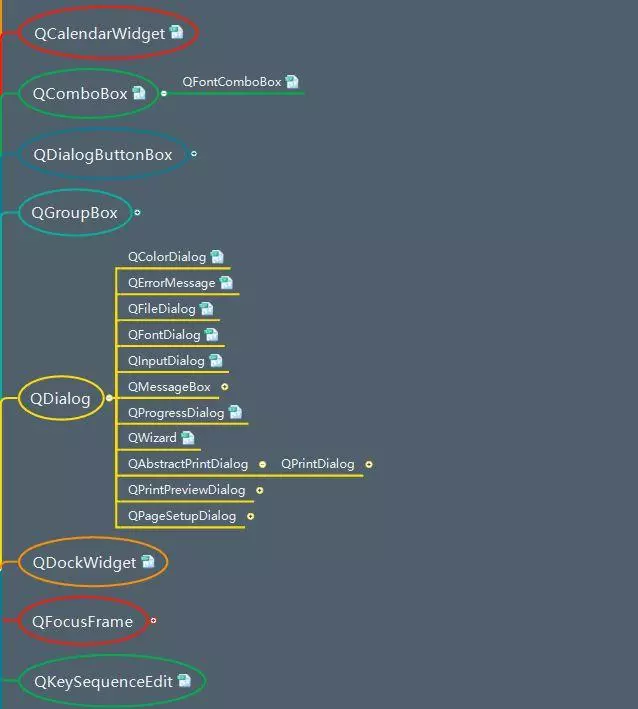Screen dimensions: 638x709
Task: Open the note icon beside QProgressDialog
Action: (x=235, y=412)
